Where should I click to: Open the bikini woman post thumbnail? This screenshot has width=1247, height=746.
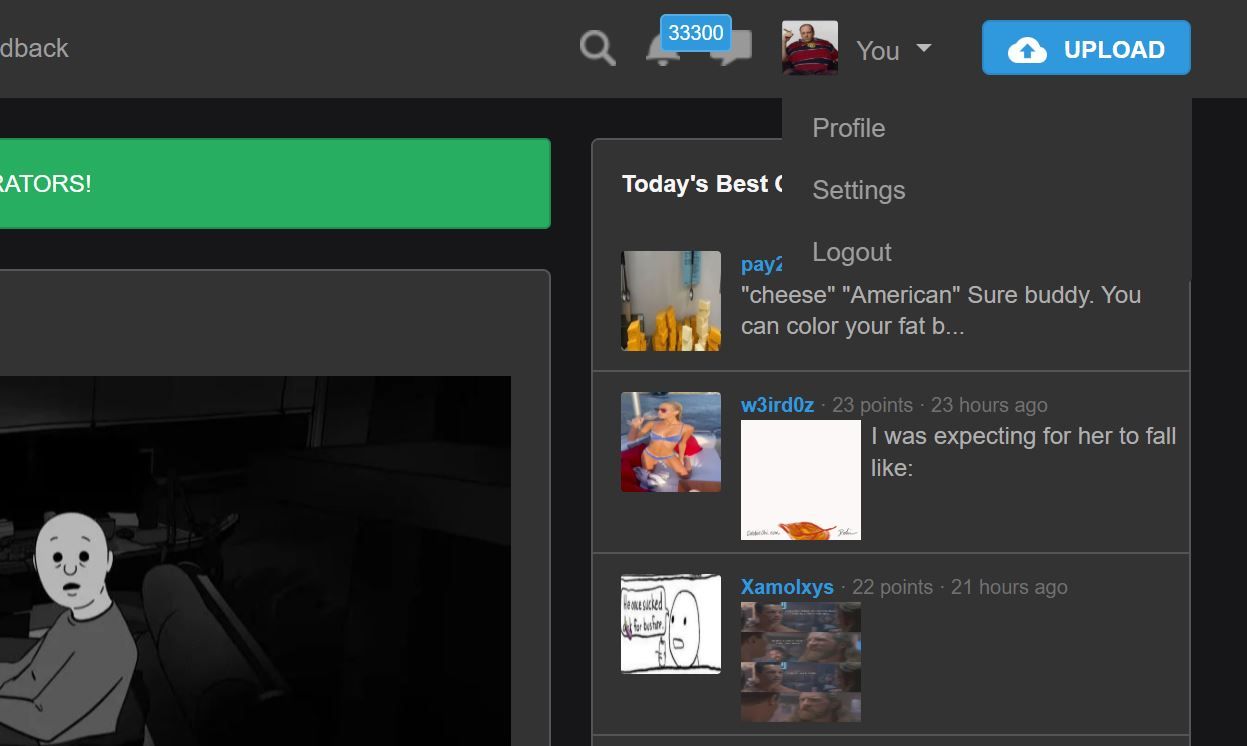pos(670,442)
